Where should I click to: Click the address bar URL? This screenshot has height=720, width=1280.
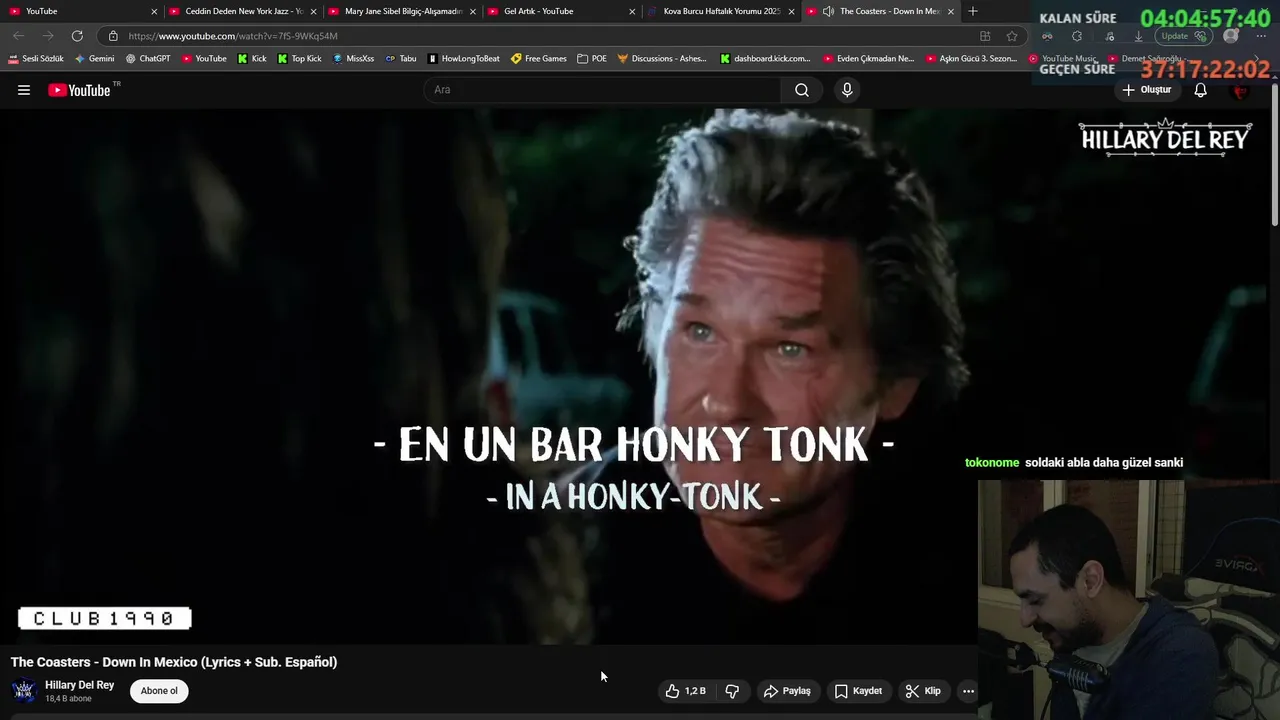point(233,36)
